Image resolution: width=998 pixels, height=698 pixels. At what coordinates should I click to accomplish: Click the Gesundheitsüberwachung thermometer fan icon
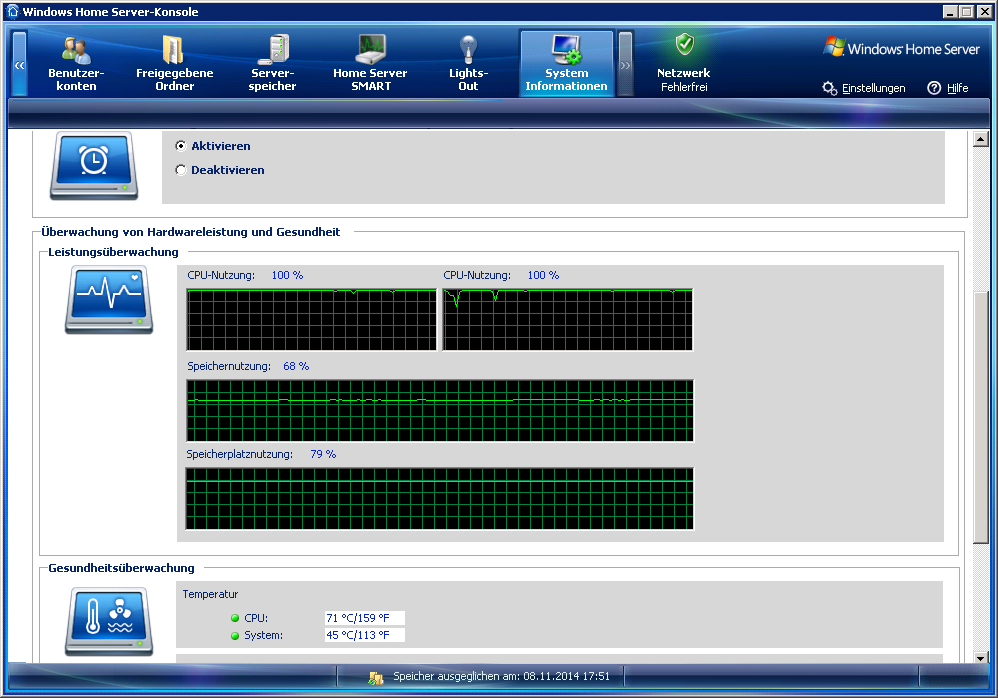tap(109, 621)
